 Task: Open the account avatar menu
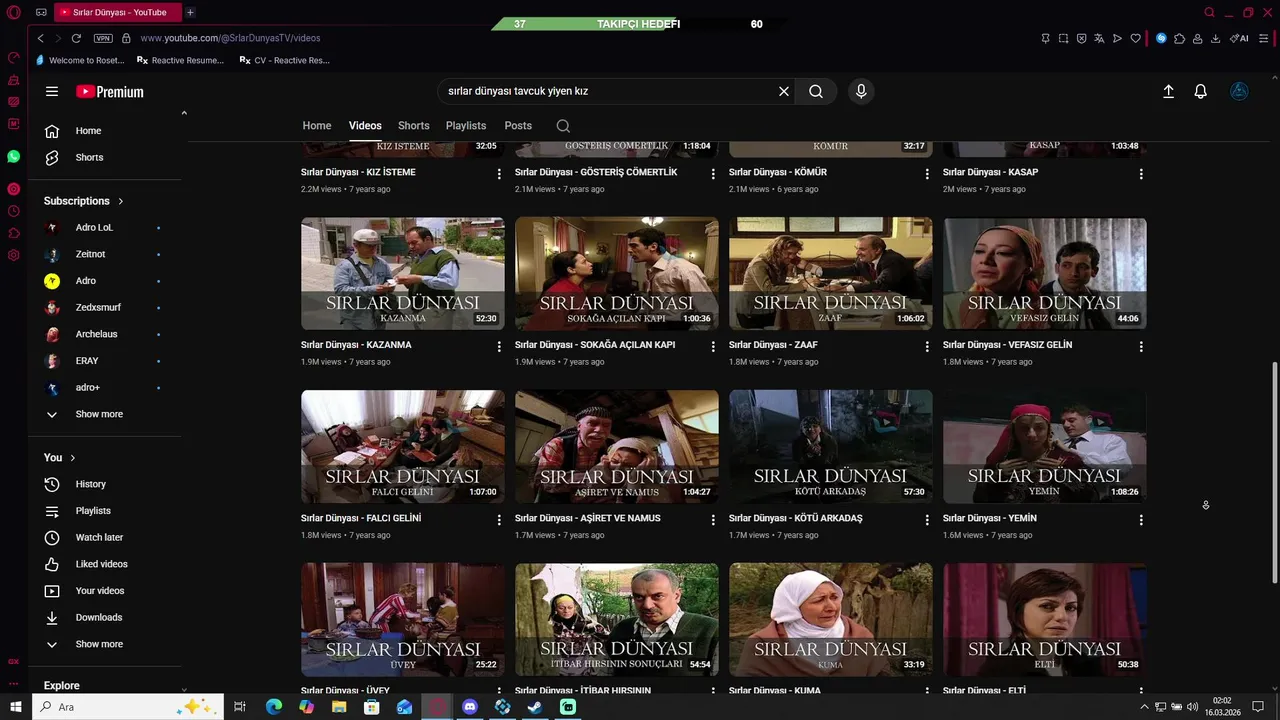pyautogui.click(x=1239, y=91)
